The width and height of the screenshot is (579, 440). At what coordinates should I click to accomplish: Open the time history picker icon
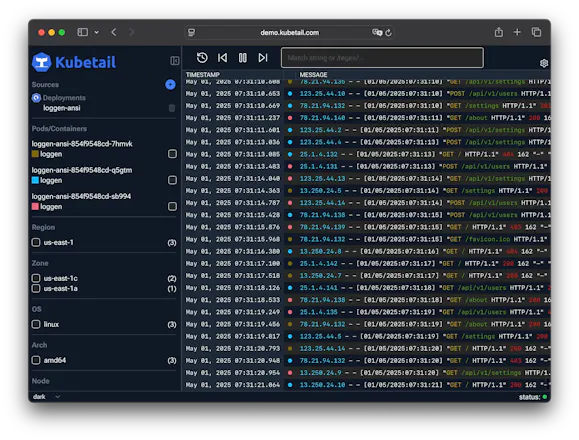[x=202, y=58]
